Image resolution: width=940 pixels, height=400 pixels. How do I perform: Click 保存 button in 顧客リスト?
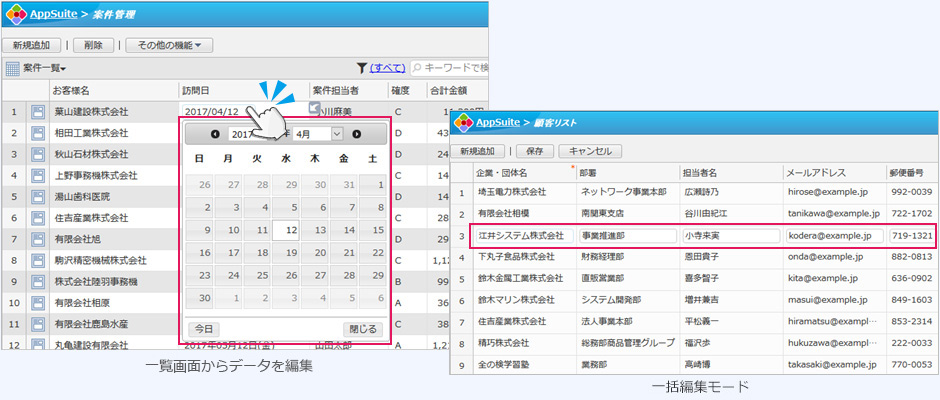click(533, 151)
